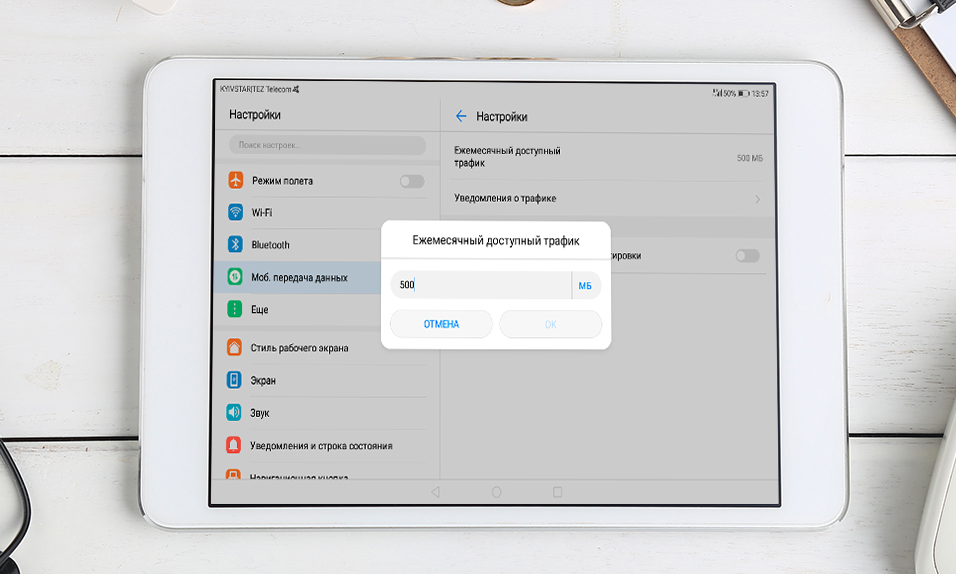The image size is (956, 574).
Task: Select 'Моб. передача данных' menu item
Action: click(x=299, y=277)
